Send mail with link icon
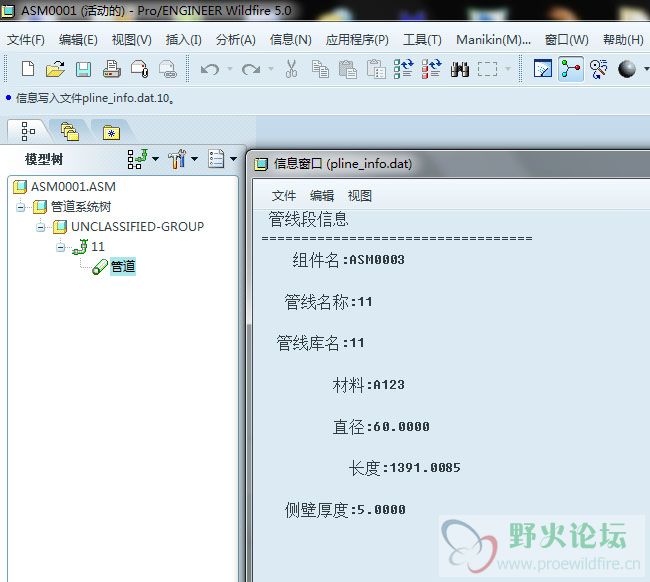 [x=168, y=69]
